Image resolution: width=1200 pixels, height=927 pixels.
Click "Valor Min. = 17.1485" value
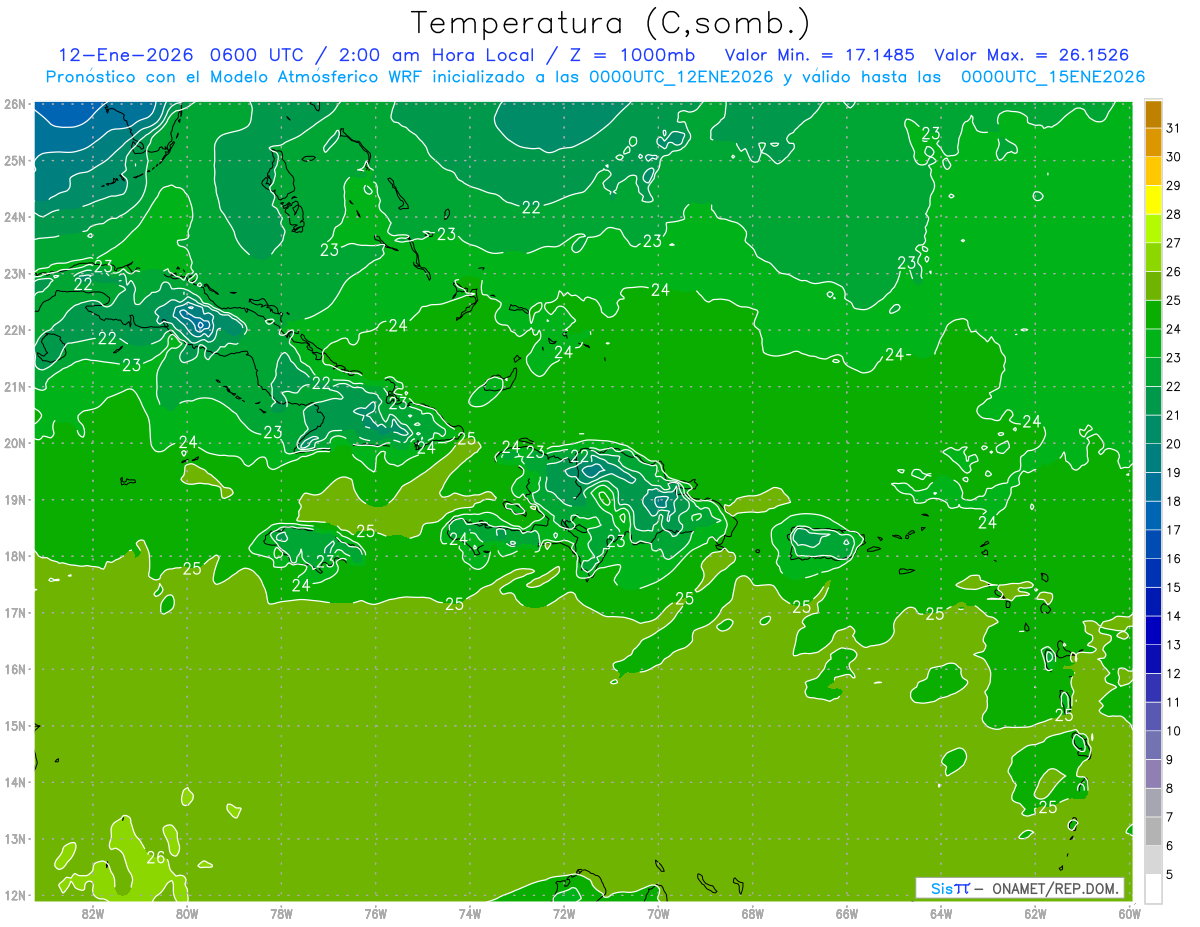tap(819, 55)
